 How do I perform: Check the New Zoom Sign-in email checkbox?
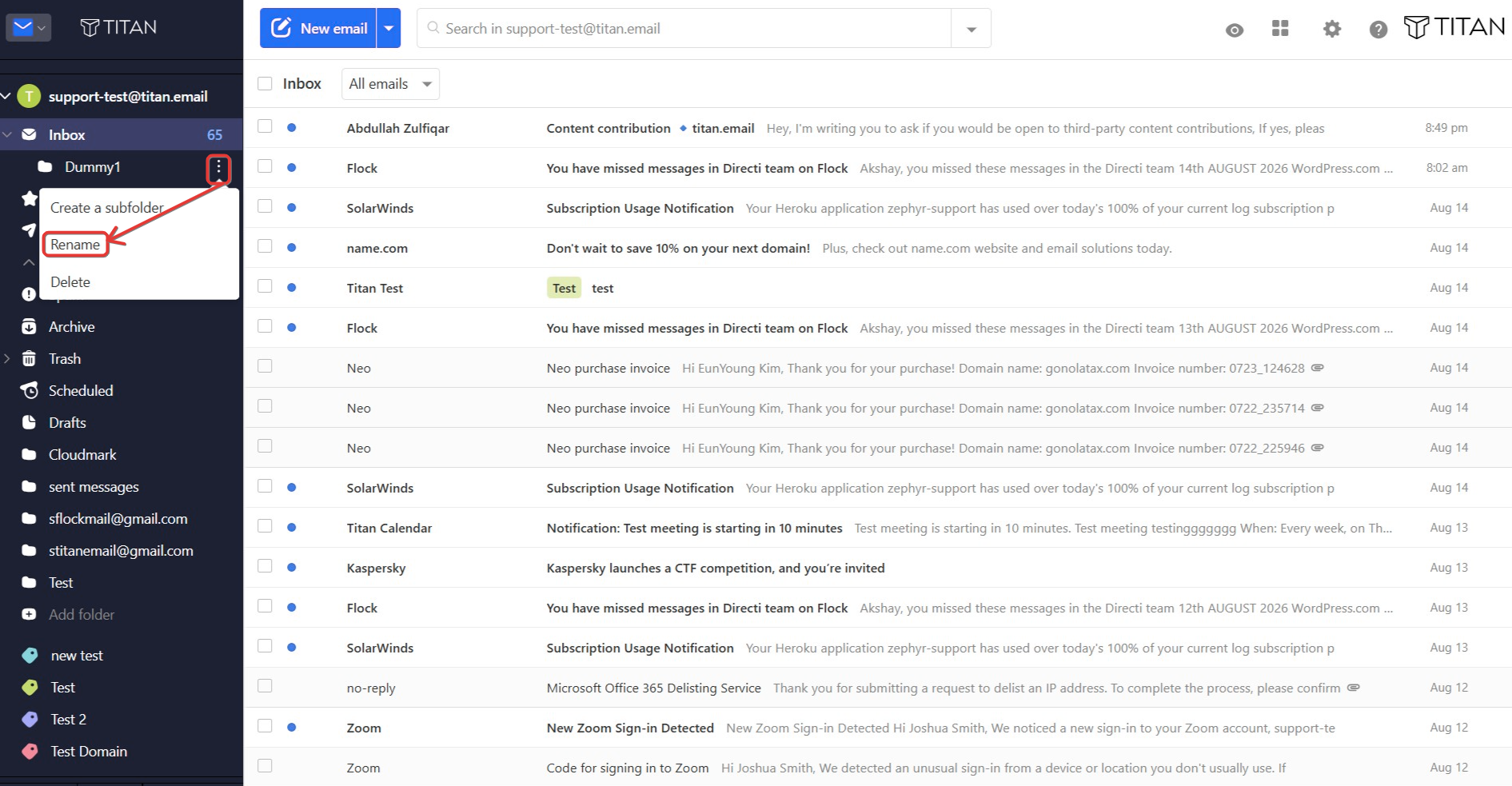tap(265, 726)
